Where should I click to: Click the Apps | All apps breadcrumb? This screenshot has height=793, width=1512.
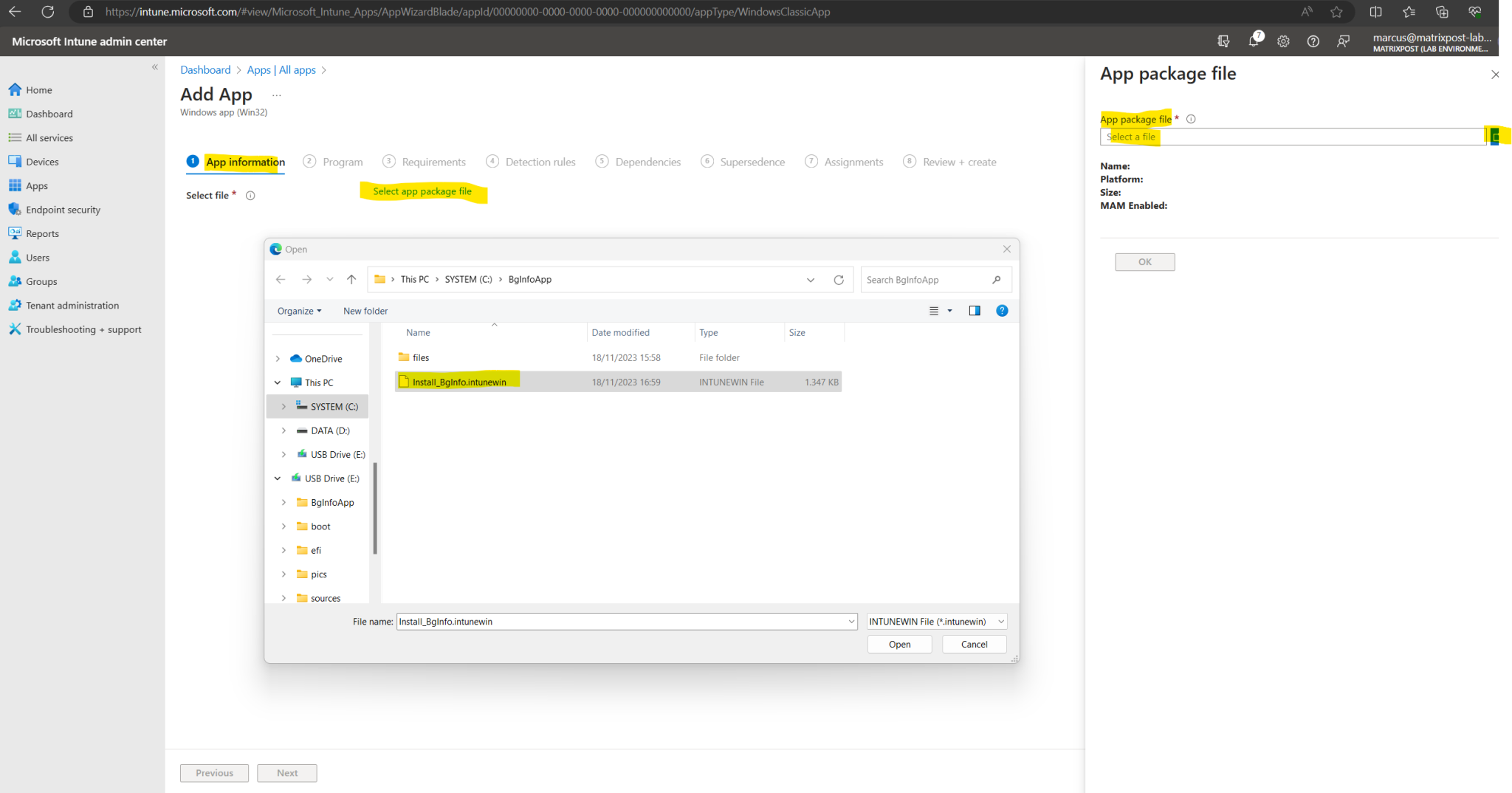tap(281, 69)
